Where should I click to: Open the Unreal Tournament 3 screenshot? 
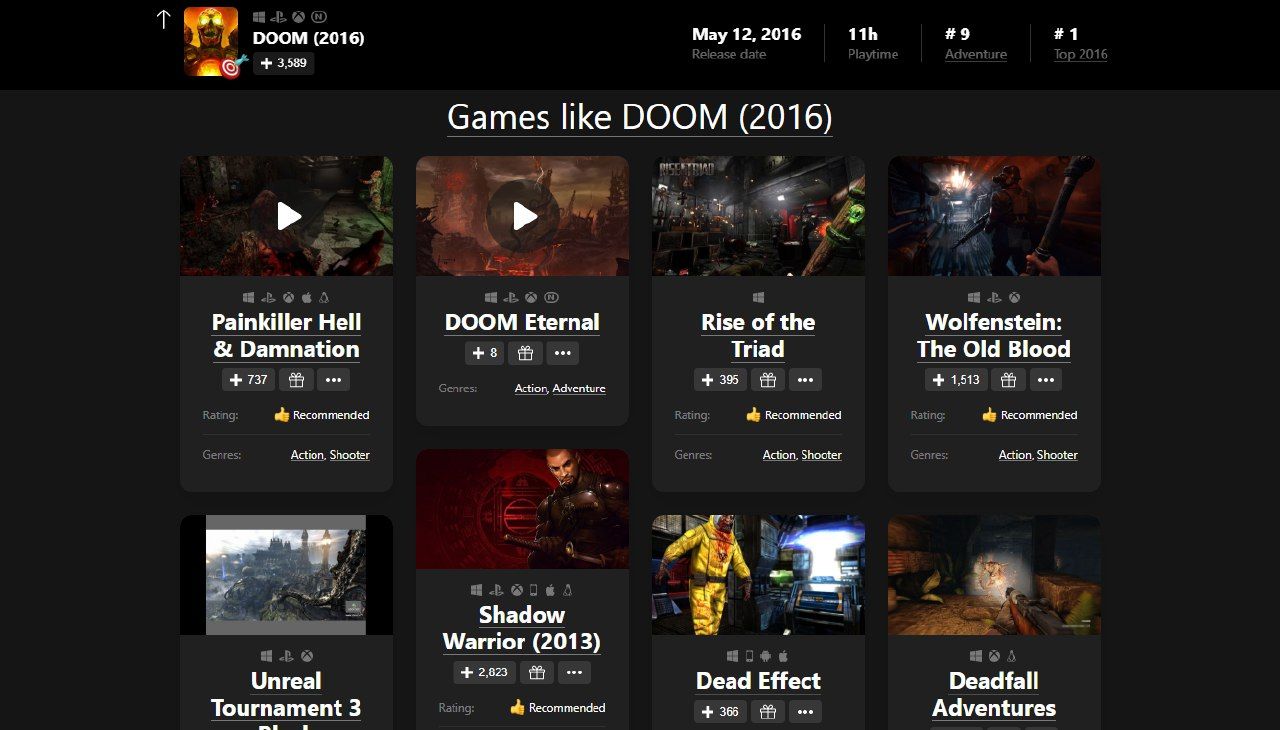click(x=287, y=575)
